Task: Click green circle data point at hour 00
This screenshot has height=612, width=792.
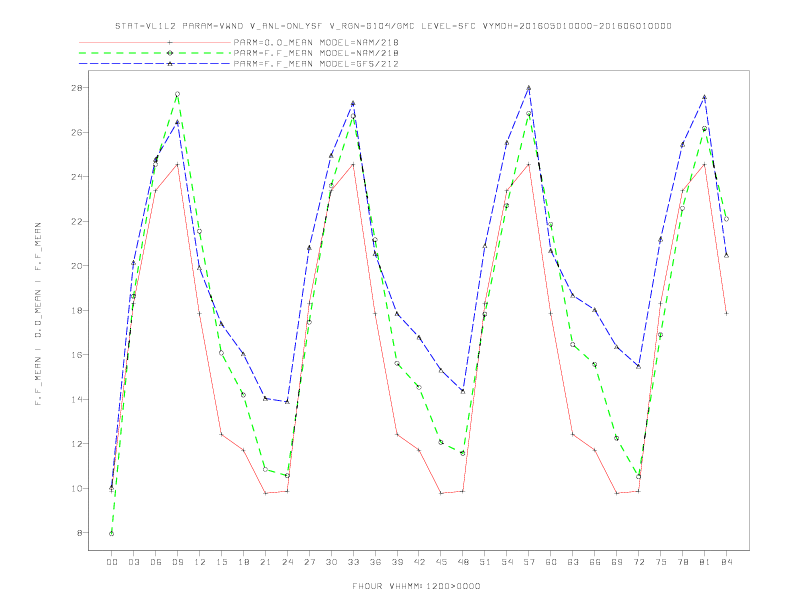Action: (x=112, y=534)
